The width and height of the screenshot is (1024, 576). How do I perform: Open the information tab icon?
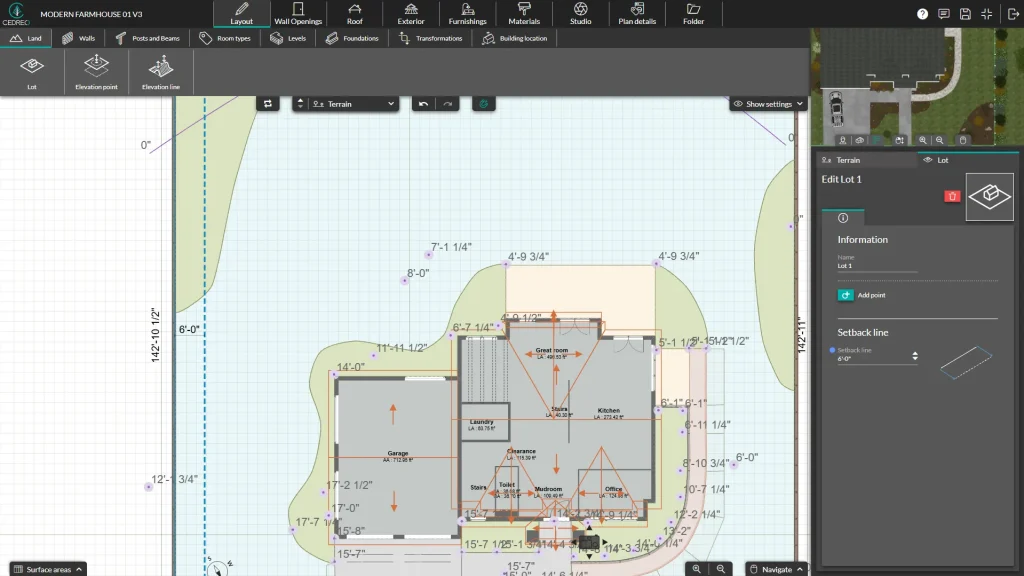843,218
